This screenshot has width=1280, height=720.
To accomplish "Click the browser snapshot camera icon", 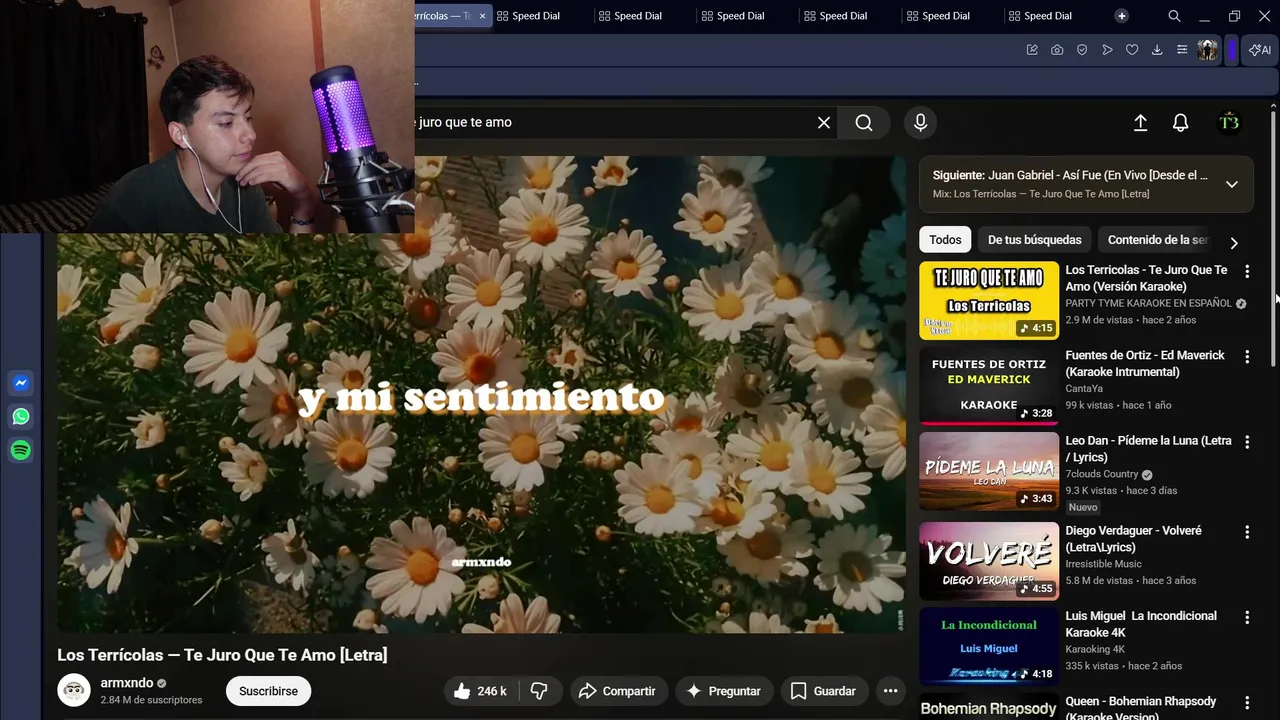I will coord(1057,50).
